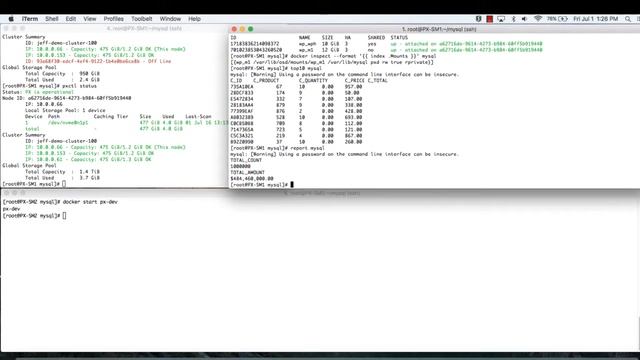
Task: Select the IP 10.0.0.61 capacity line
Action: [x=88, y=159]
